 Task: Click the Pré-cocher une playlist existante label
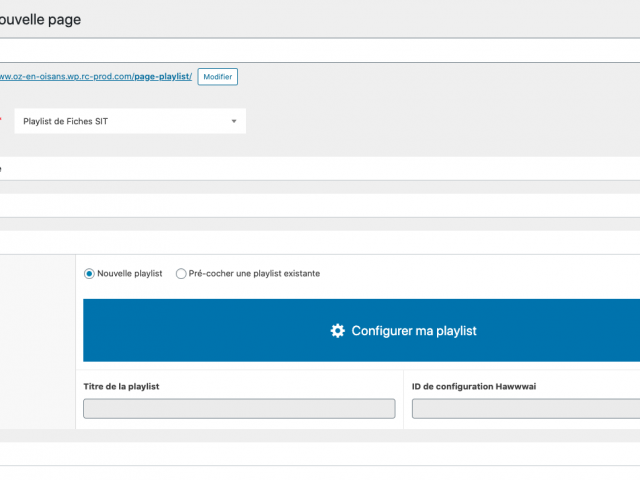(x=254, y=273)
